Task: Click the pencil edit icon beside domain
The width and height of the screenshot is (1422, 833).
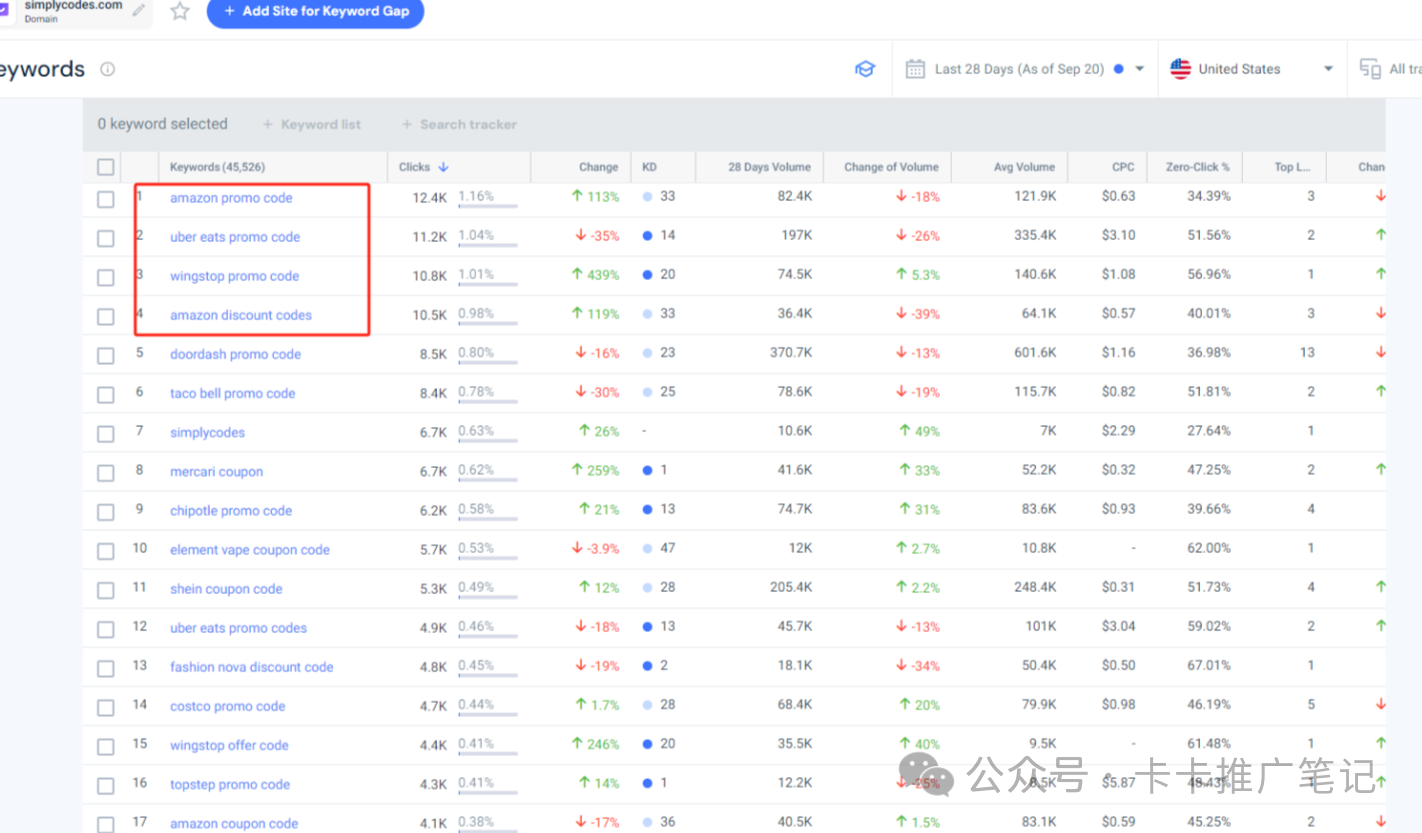Action: 138,11
